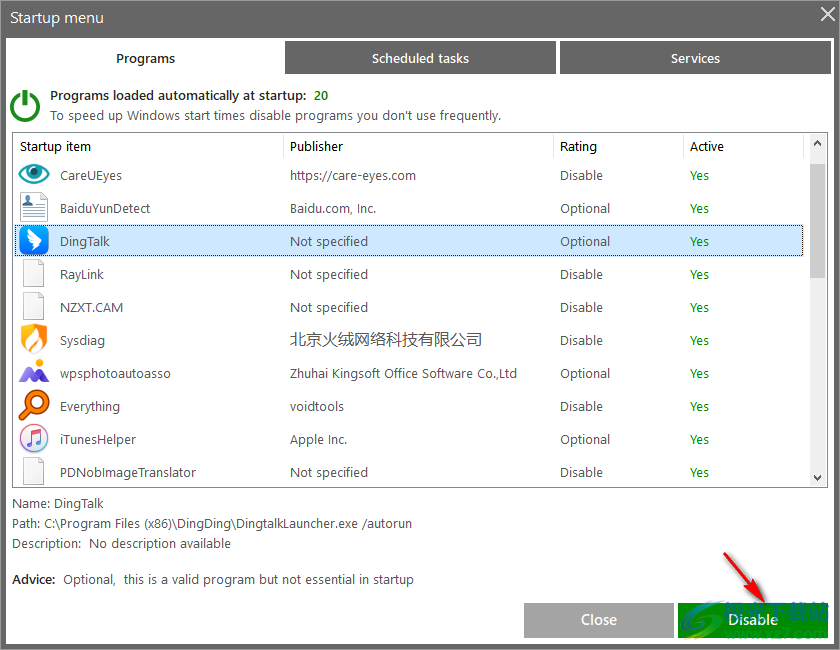The width and height of the screenshot is (840, 650).
Task: Select the Everything entry
Action: pyautogui.click(x=89, y=407)
